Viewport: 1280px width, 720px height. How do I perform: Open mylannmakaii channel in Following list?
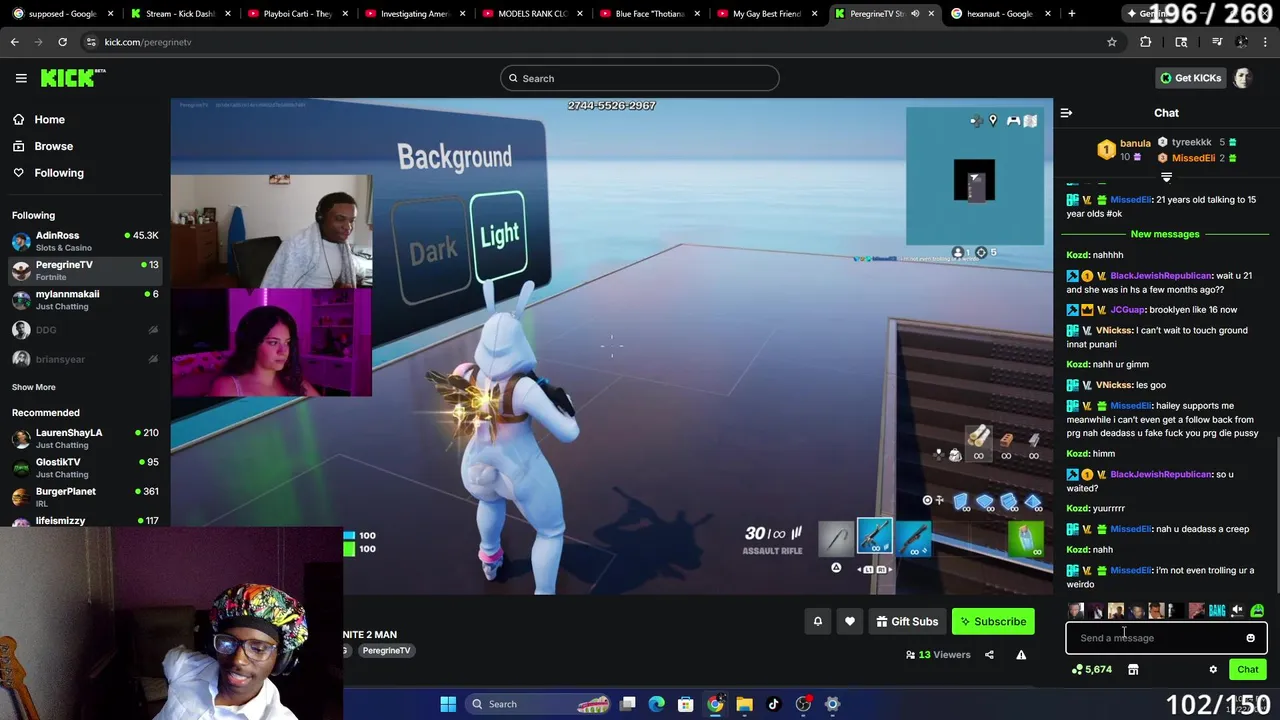coord(85,300)
